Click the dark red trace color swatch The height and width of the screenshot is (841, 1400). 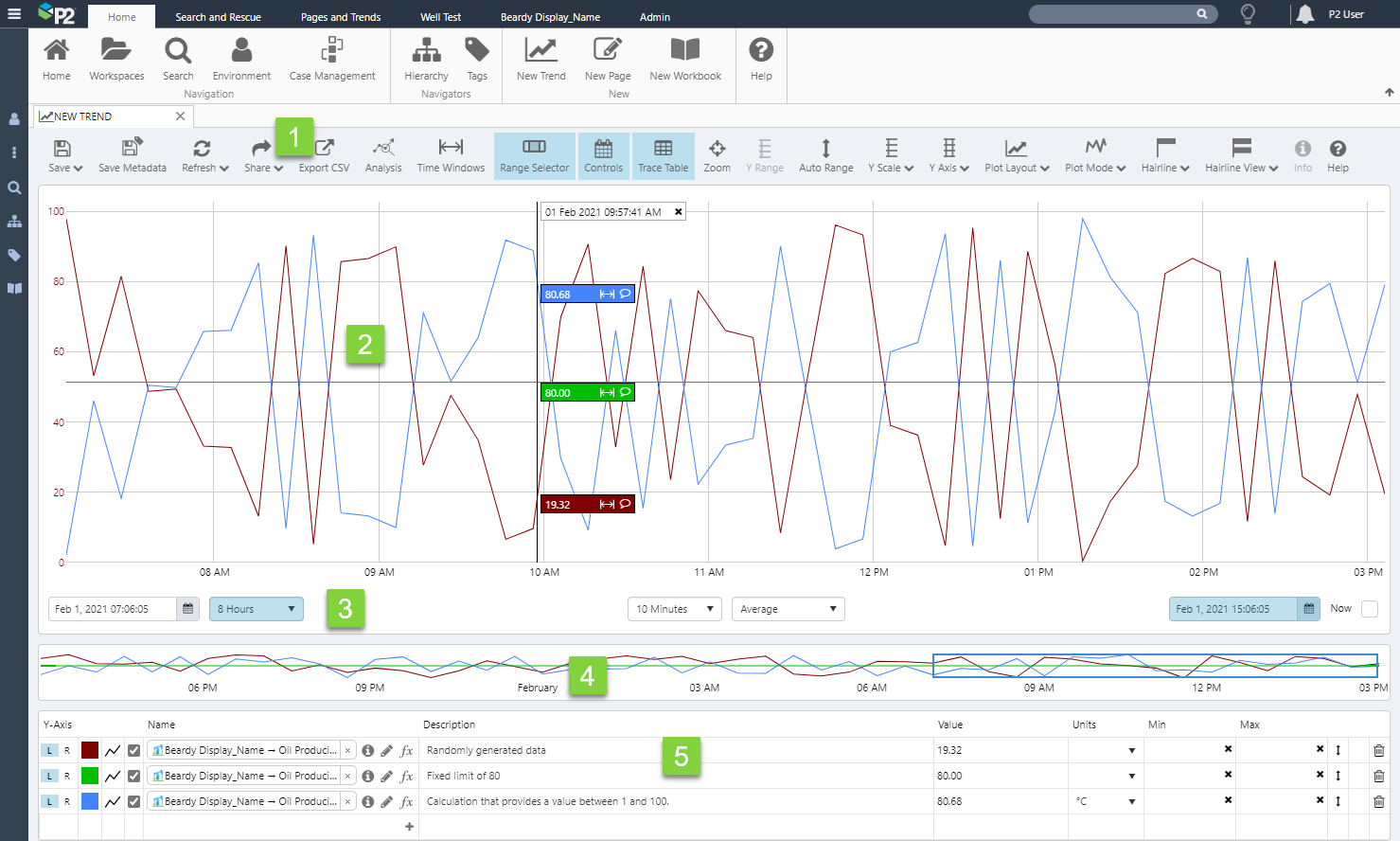[x=90, y=750]
